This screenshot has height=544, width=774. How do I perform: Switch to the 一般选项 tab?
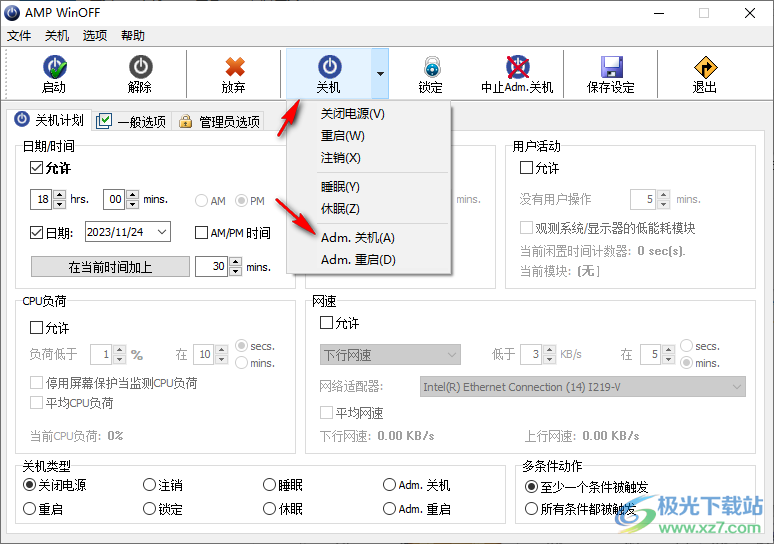coord(131,121)
